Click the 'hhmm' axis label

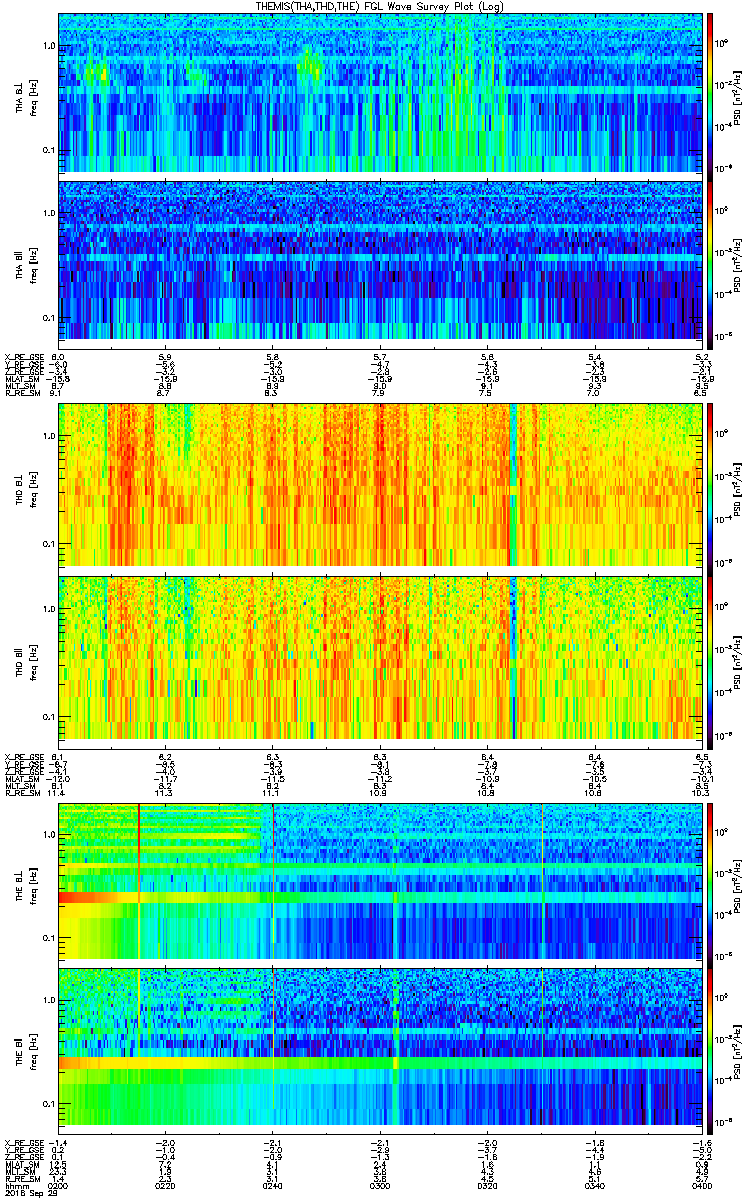(x=15, y=1184)
